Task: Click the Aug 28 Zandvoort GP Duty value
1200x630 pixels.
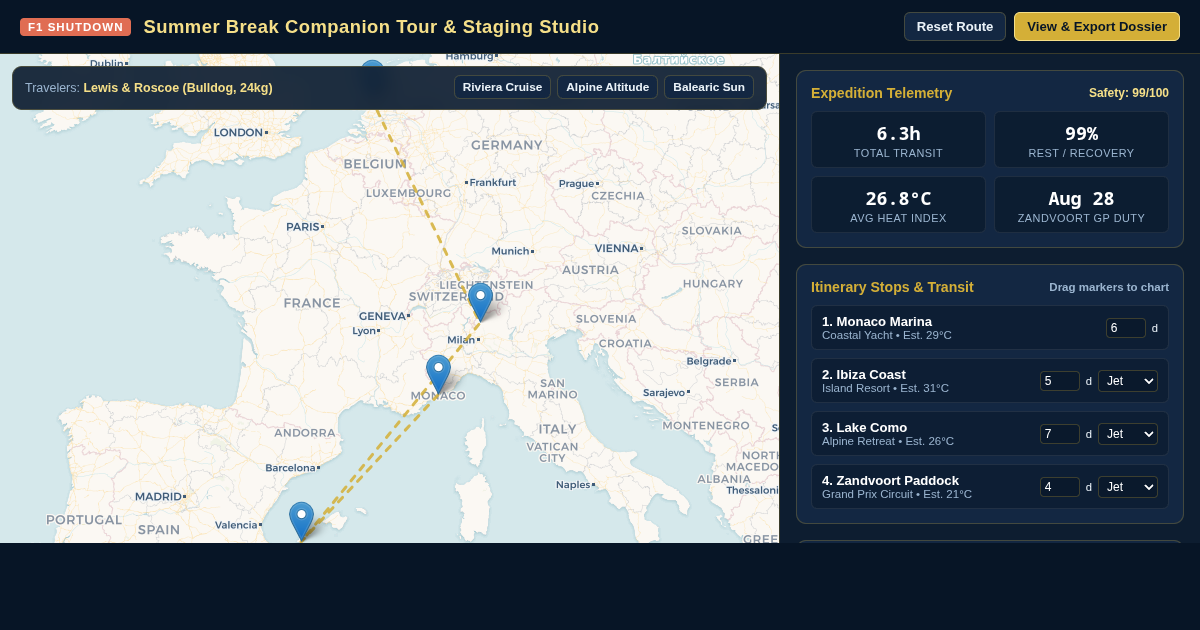Action: tap(1081, 199)
